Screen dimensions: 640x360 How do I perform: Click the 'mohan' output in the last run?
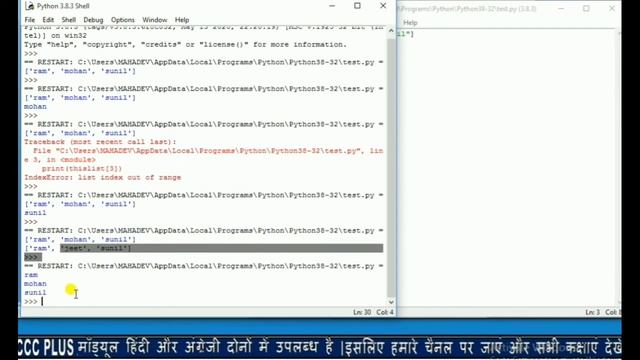(x=35, y=284)
